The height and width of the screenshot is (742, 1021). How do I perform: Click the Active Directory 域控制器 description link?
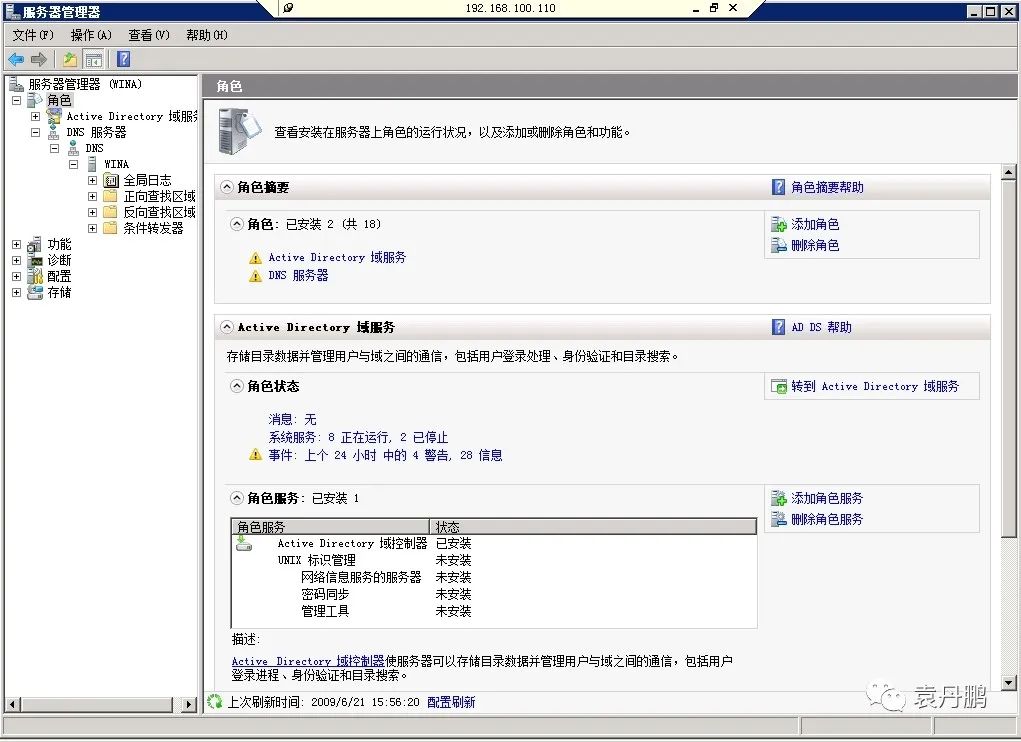click(308, 661)
